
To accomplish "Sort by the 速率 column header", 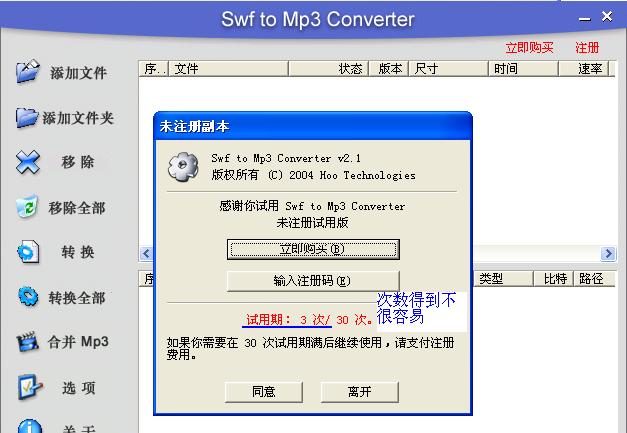I will [583, 69].
